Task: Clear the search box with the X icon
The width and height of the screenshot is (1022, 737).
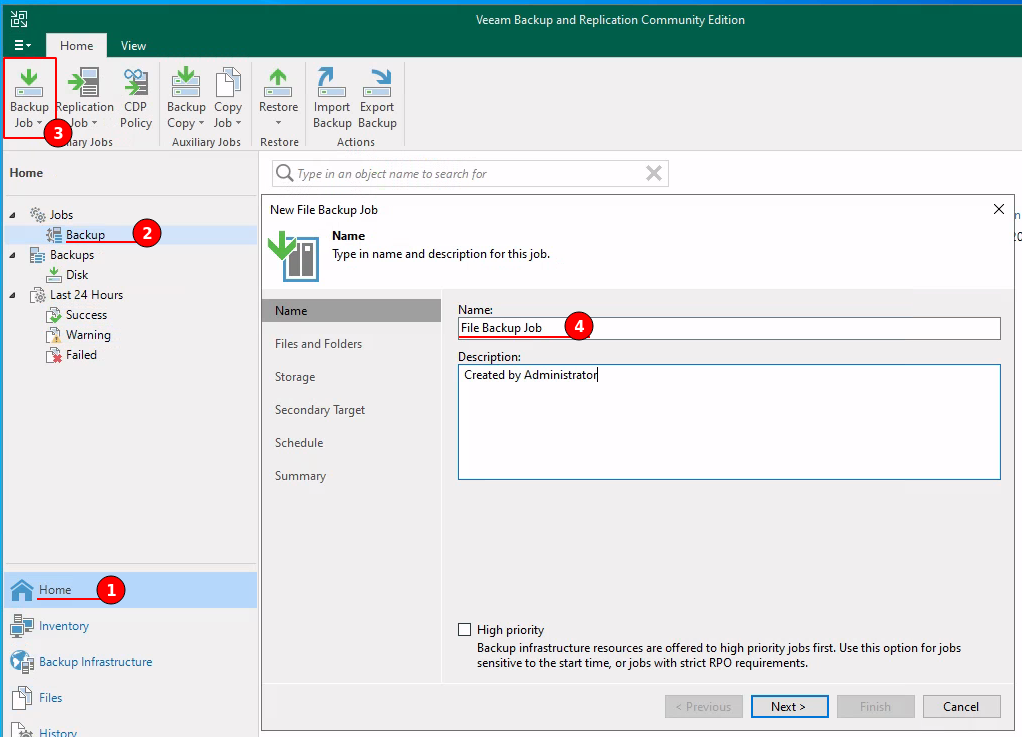Action: coord(654,173)
